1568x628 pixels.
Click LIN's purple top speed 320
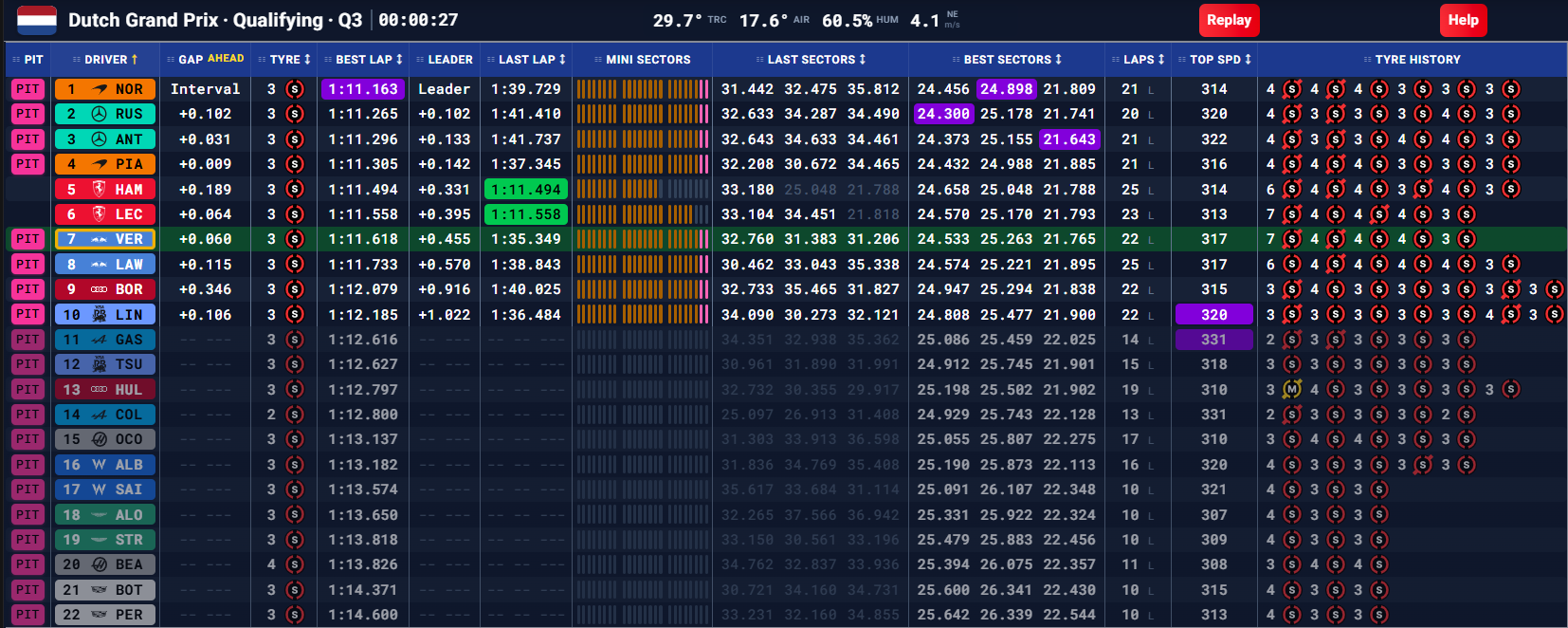click(1214, 315)
